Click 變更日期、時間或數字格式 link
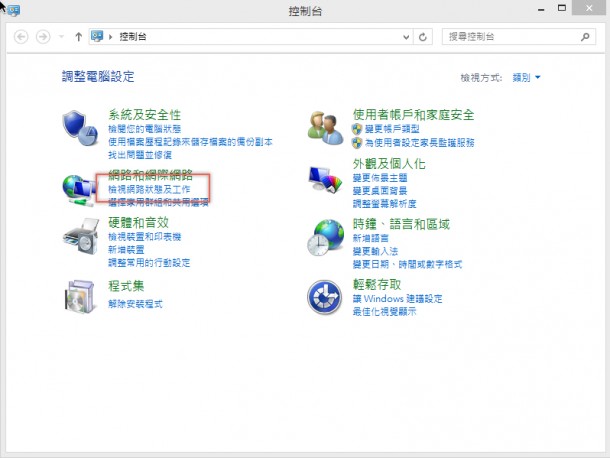This screenshot has height=458, width=610. click(407, 265)
